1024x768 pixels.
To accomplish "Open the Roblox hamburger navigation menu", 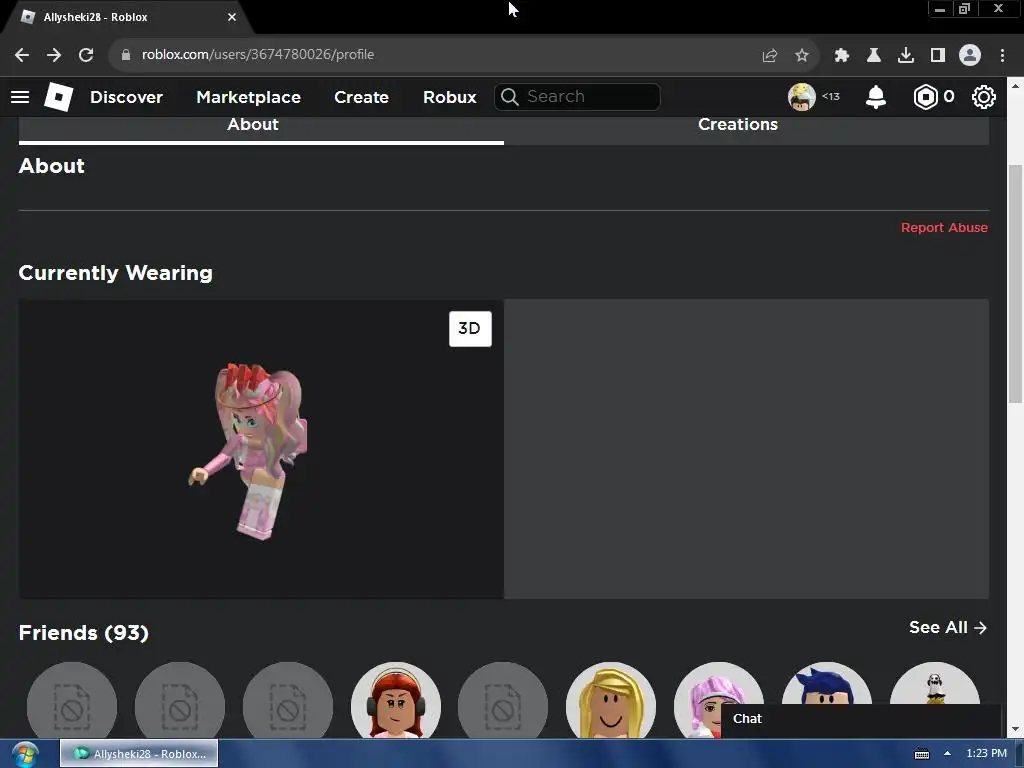I will [20, 97].
